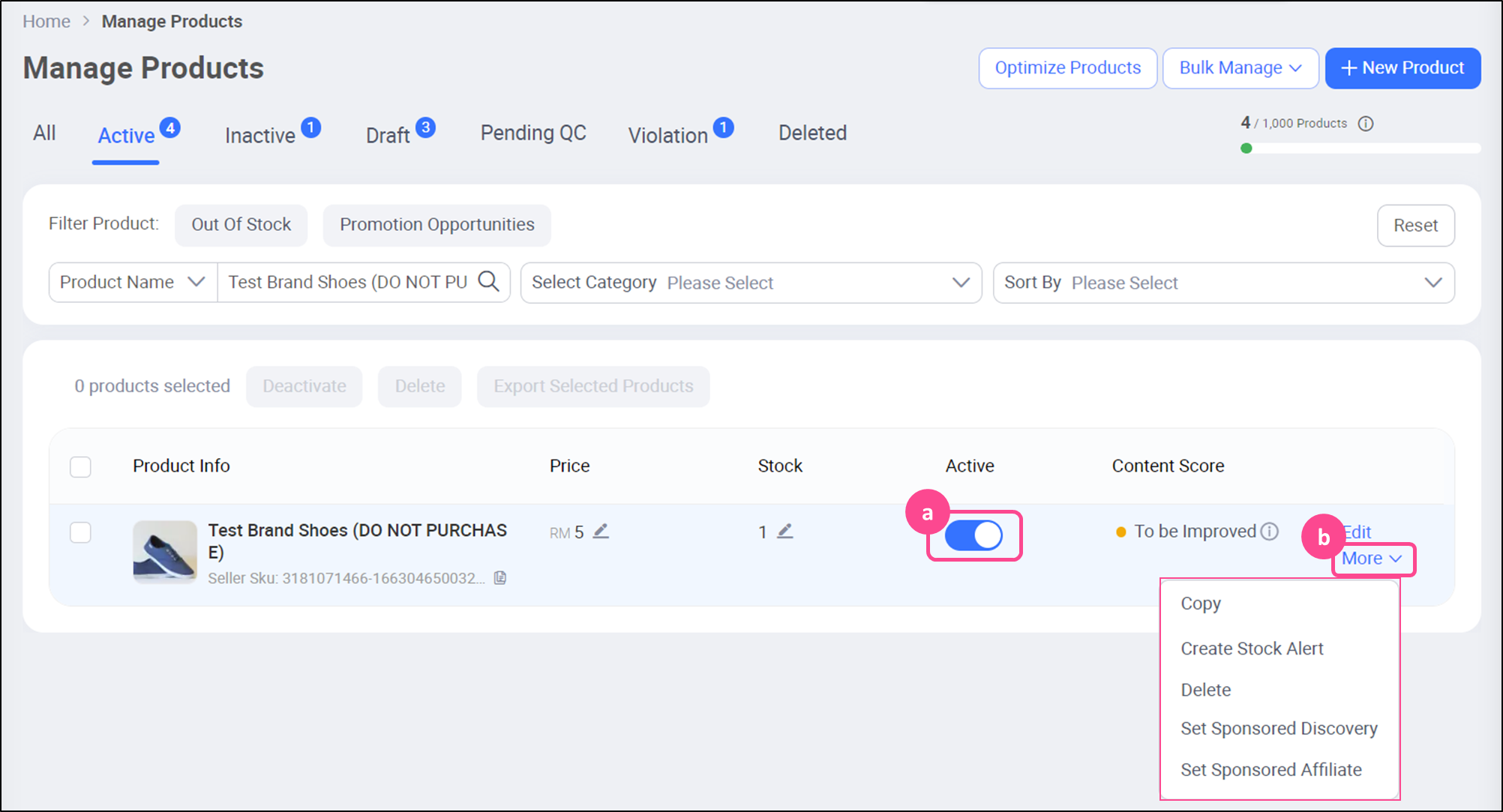Open the Bulk Manage dropdown
The height and width of the screenshot is (812, 1503).
pos(1240,68)
